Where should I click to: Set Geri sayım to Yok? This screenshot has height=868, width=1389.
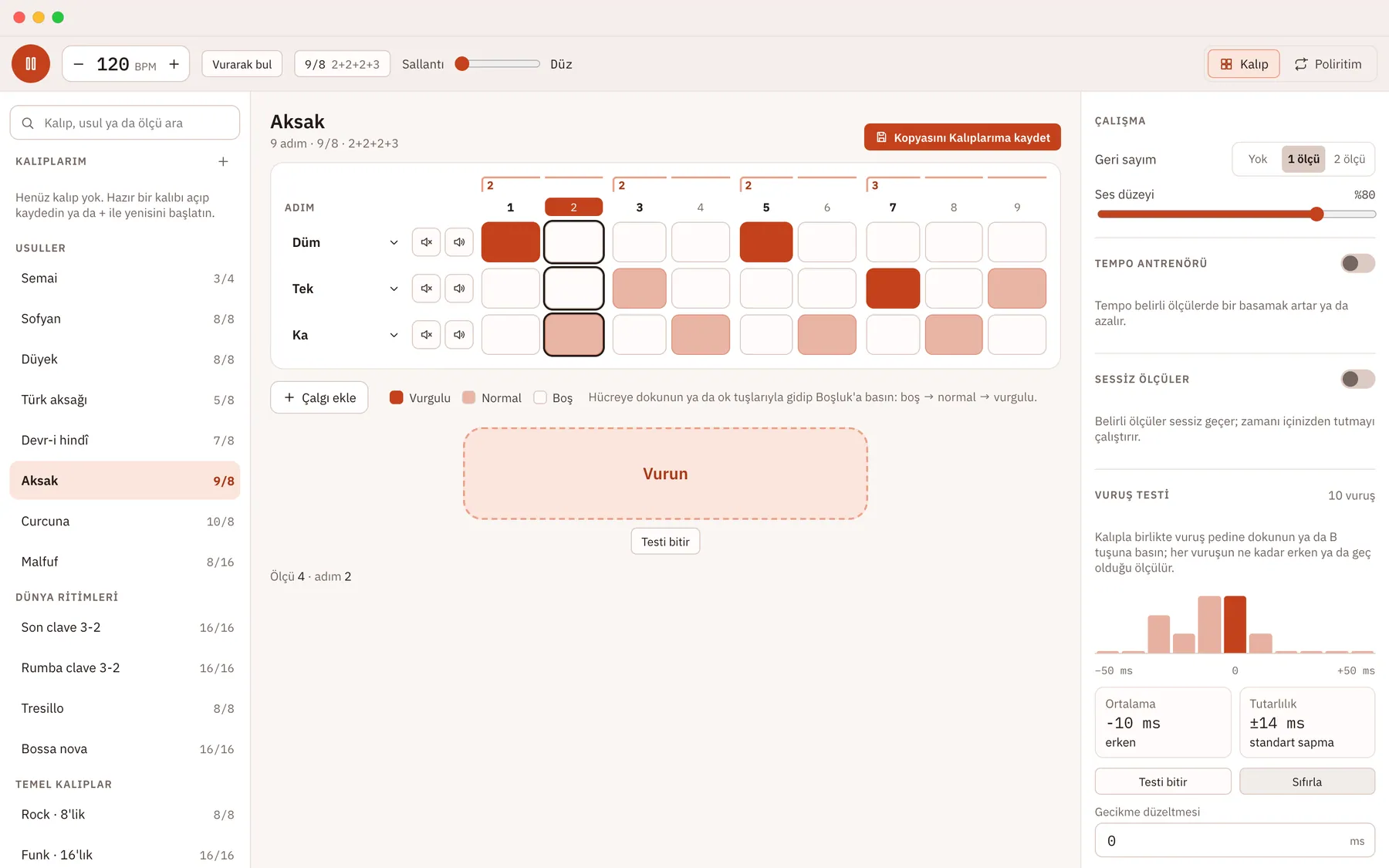pos(1257,159)
